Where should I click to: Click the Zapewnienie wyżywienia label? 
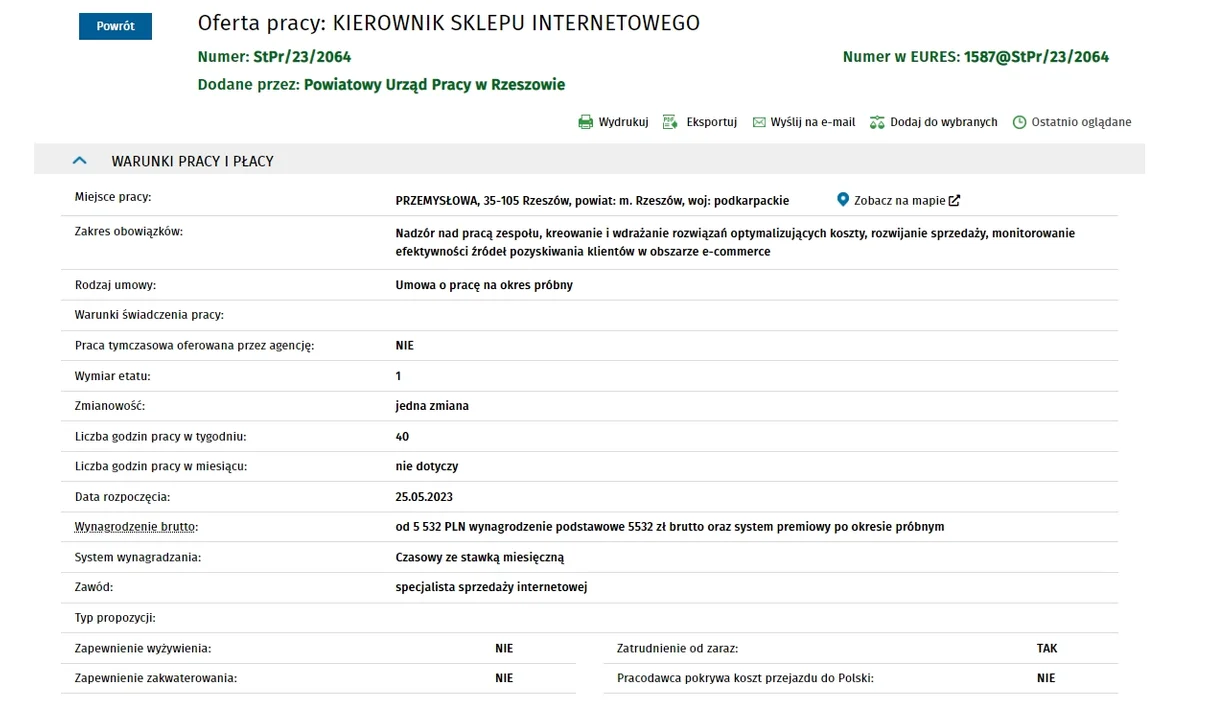pyautogui.click(x=143, y=648)
